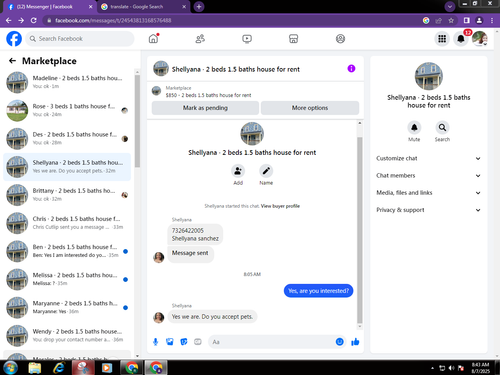
Task: Go to the Home feed icon
Action: point(153,39)
